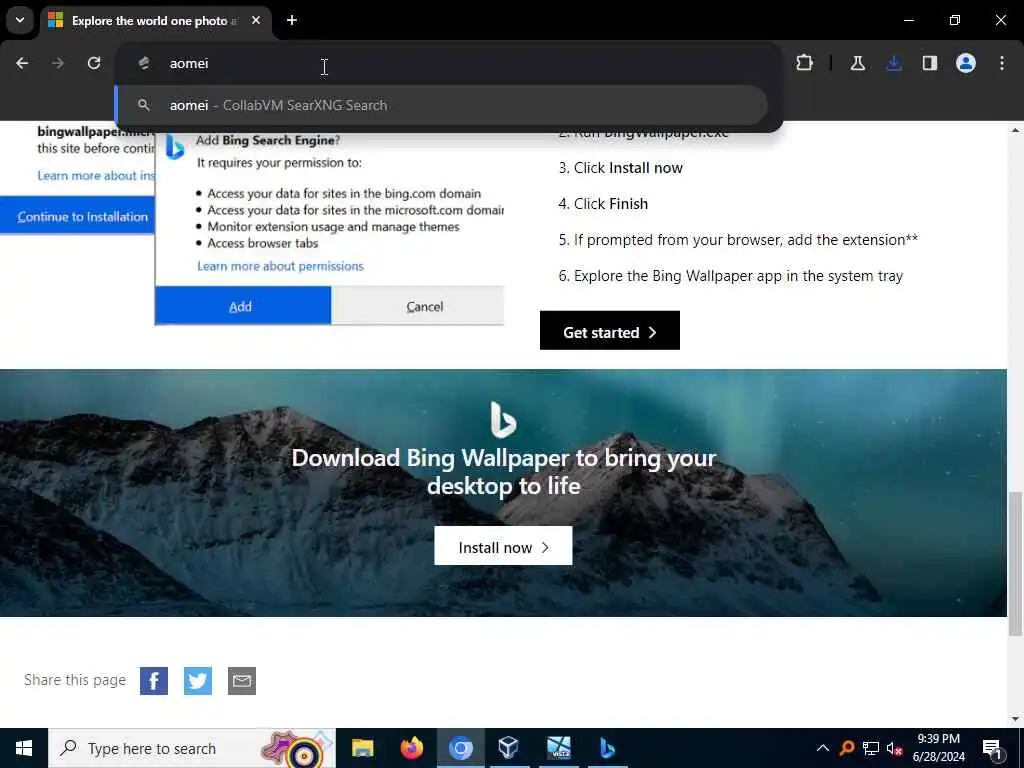Open the Chrome profile avatar
Screen dimensions: 1024x768
[966, 63]
